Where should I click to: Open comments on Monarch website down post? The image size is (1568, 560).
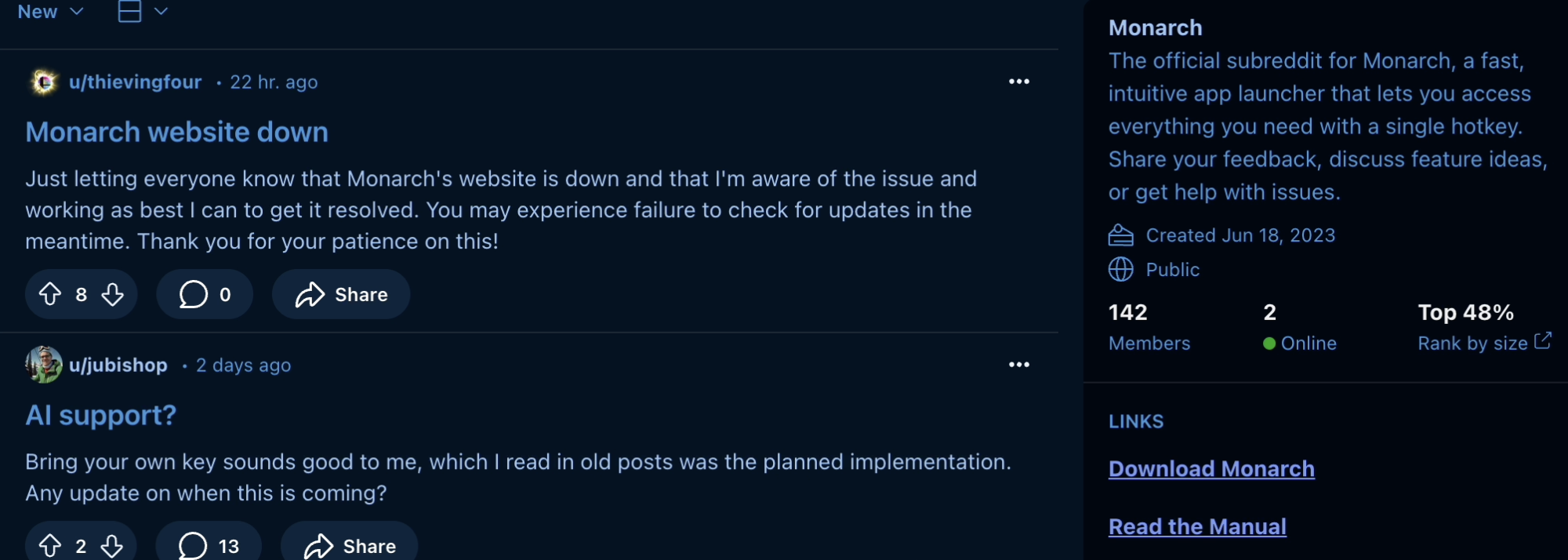[x=205, y=294]
